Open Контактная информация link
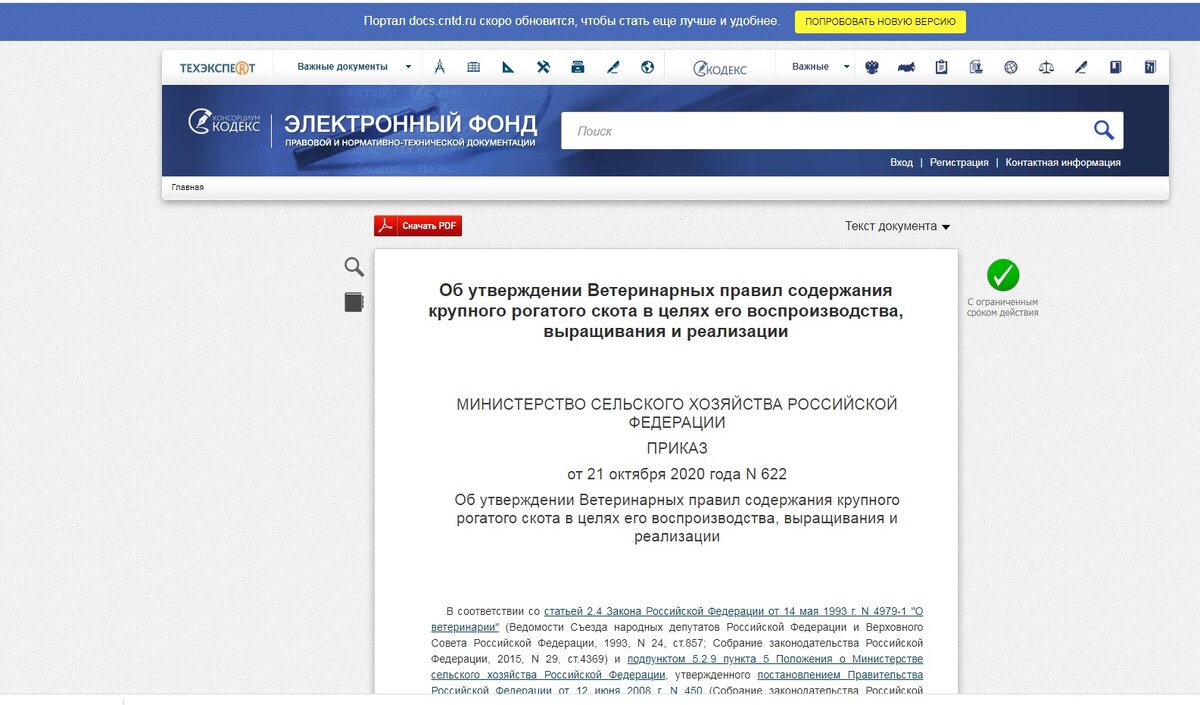This screenshot has width=1200, height=705. [x=1063, y=162]
